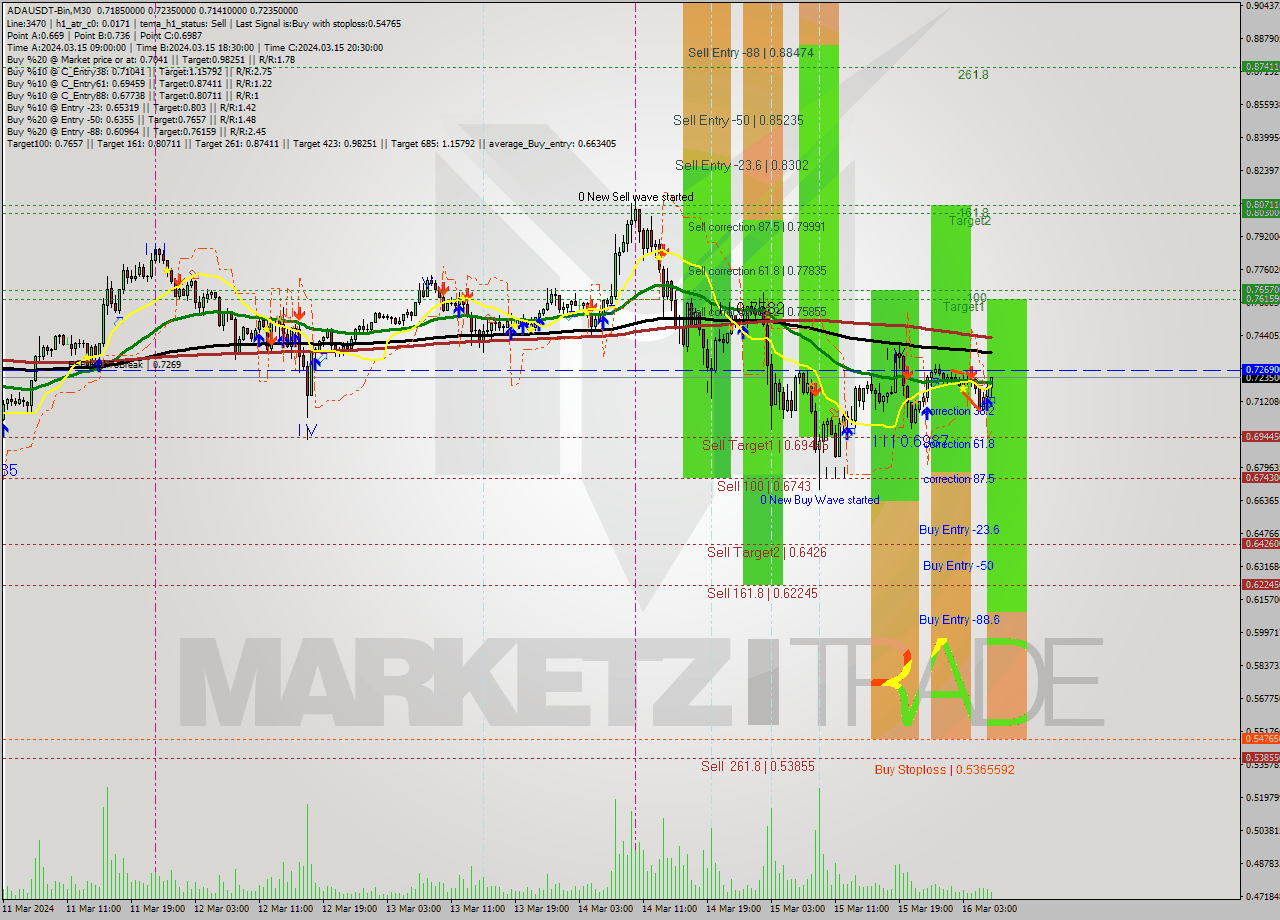Click the '14 Mar 19:00' time axis label
Image resolution: width=1280 pixels, height=920 pixels.
pos(733,909)
